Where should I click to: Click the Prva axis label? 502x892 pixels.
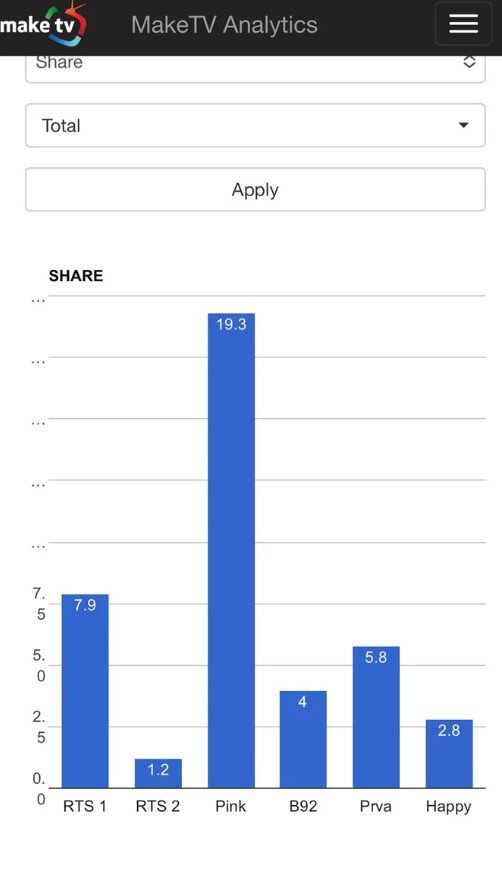tap(376, 807)
